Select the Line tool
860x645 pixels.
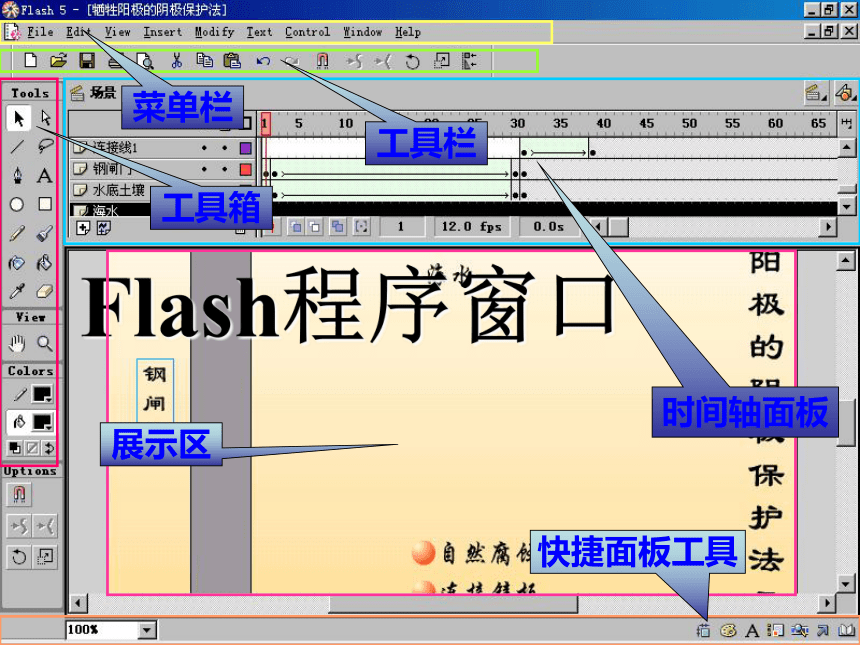coord(18,146)
